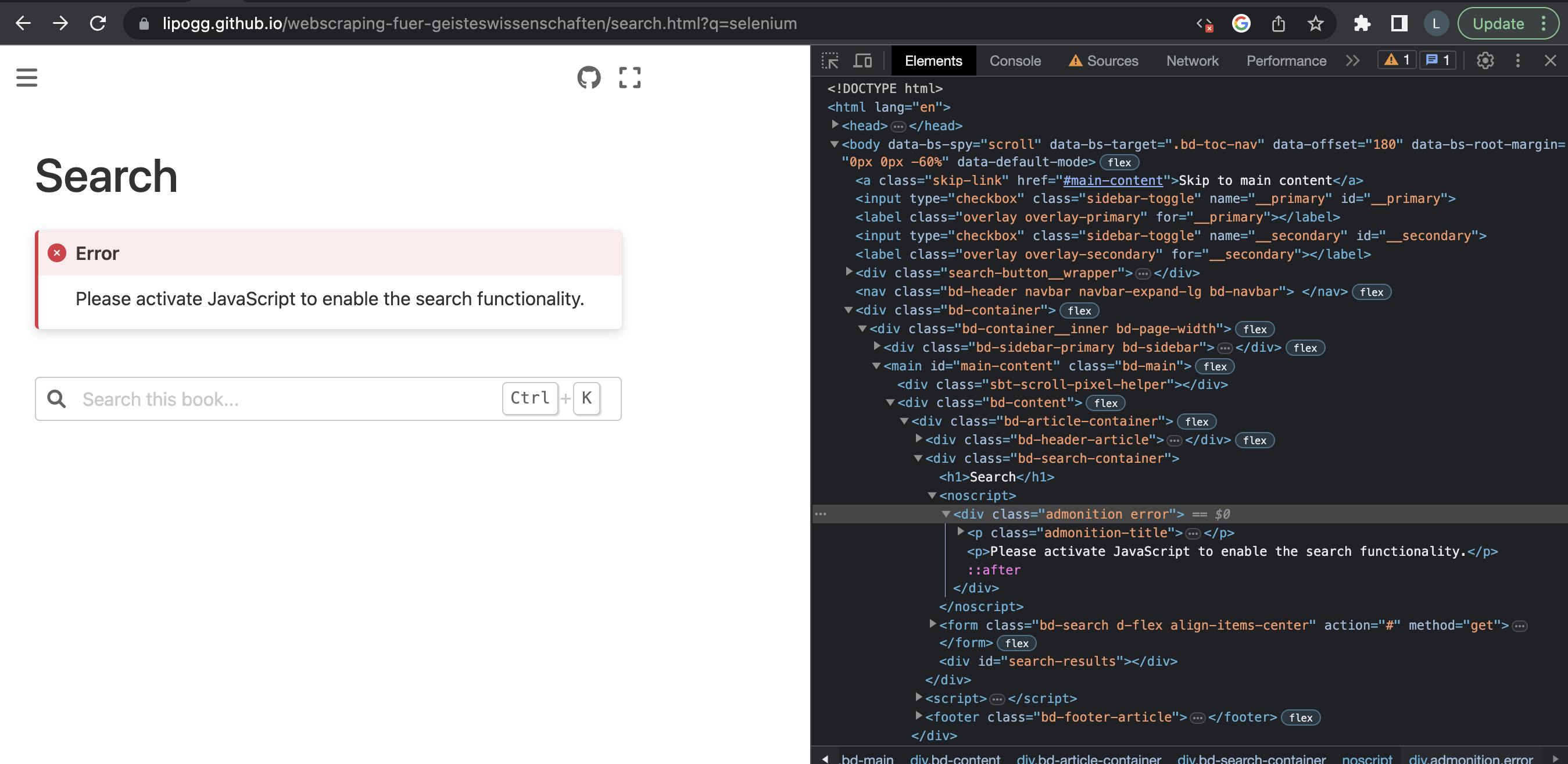Viewport: 1568px width, 764px height.
Task: Expand the admonition-title paragraph node
Action: [961, 532]
